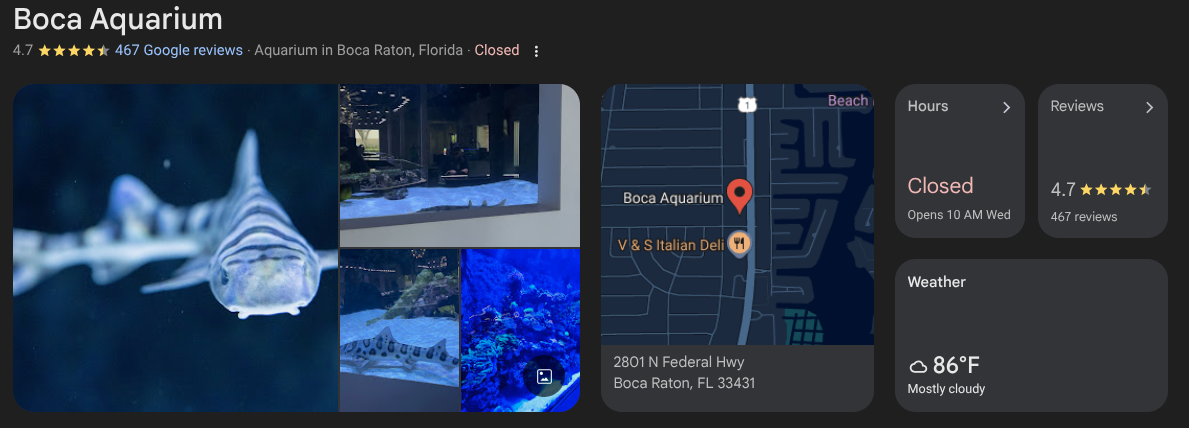This screenshot has height=428, width=1189.
Task: Open the Weather card heading
Action: (x=936, y=282)
